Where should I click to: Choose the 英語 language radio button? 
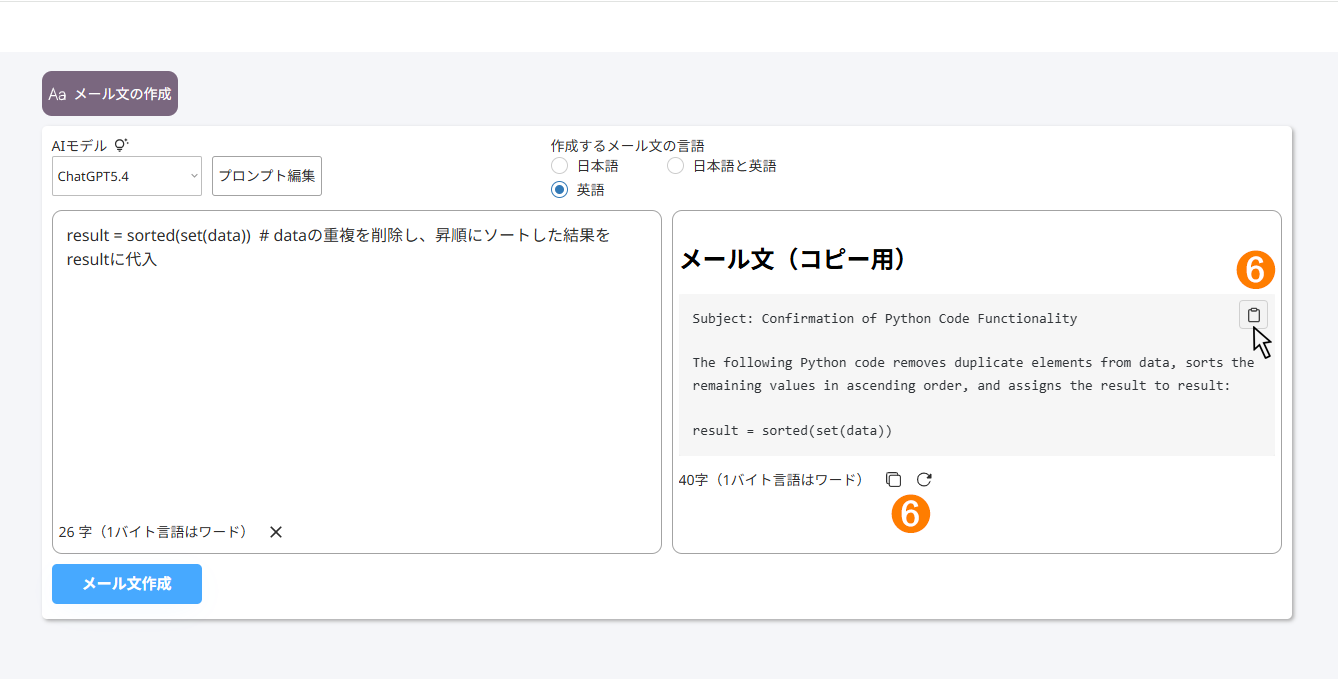coord(560,190)
